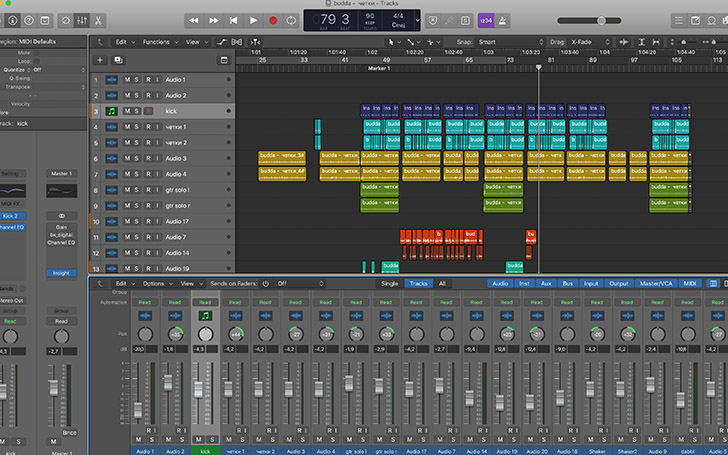Switch mixer view to Single
The image size is (728, 455).
click(x=389, y=284)
